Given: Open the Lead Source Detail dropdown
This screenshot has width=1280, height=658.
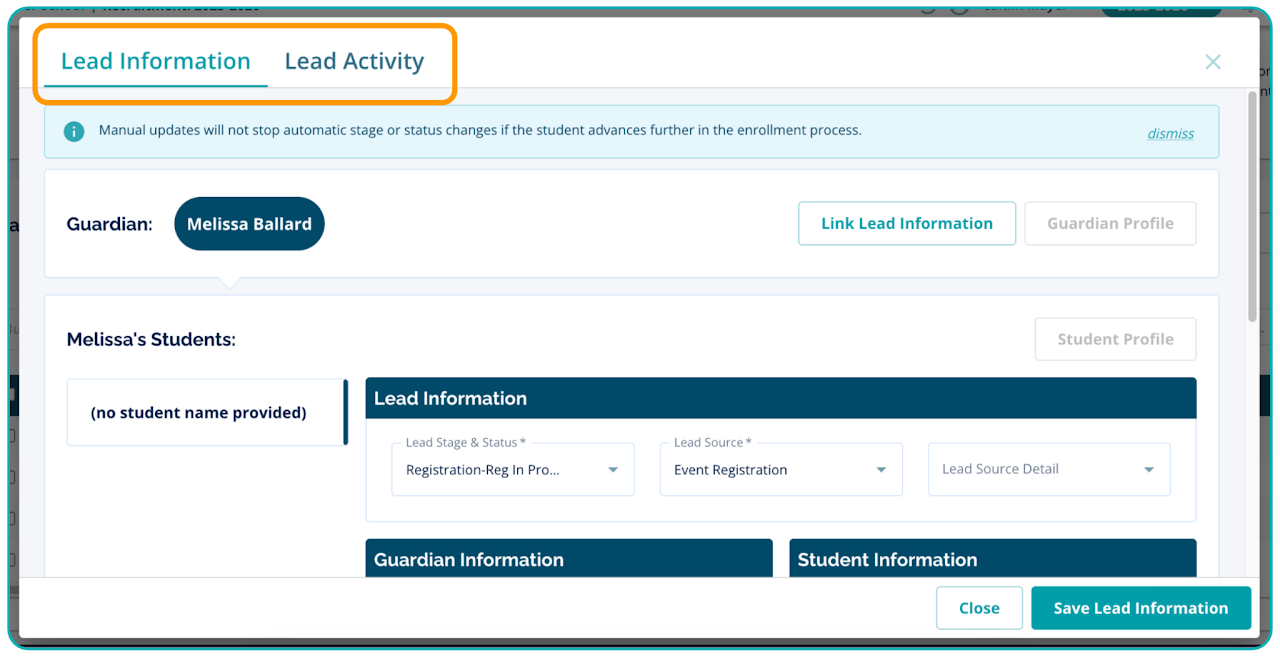Looking at the screenshot, I should click(1048, 470).
